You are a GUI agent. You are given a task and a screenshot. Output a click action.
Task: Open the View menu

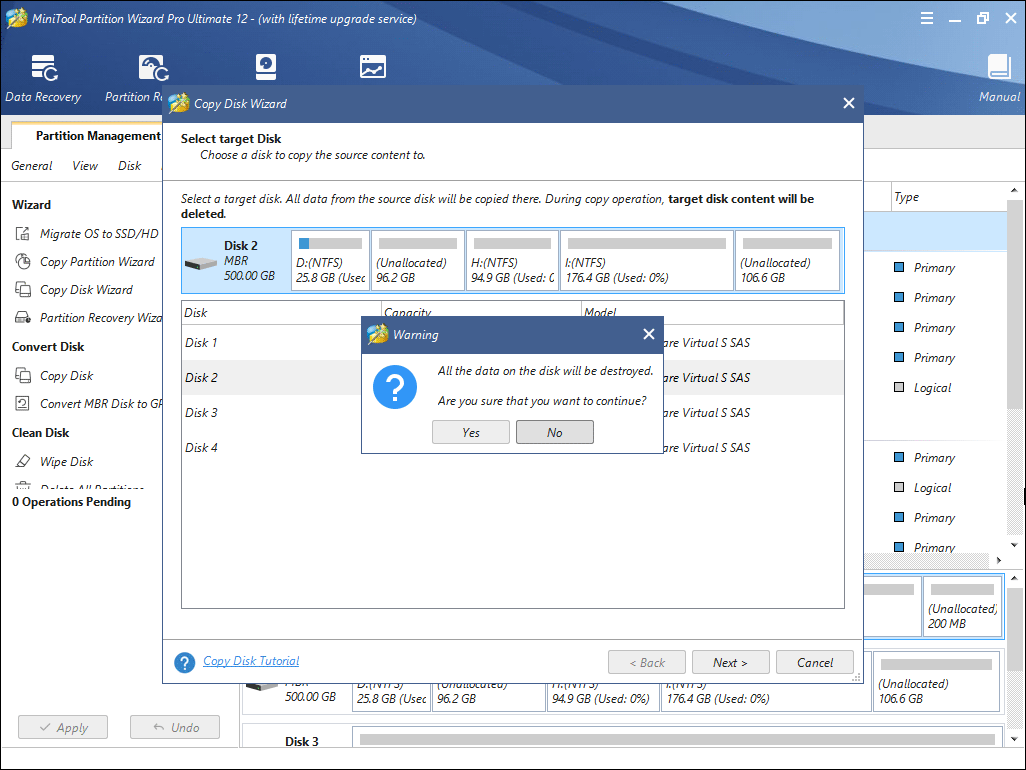click(85, 166)
